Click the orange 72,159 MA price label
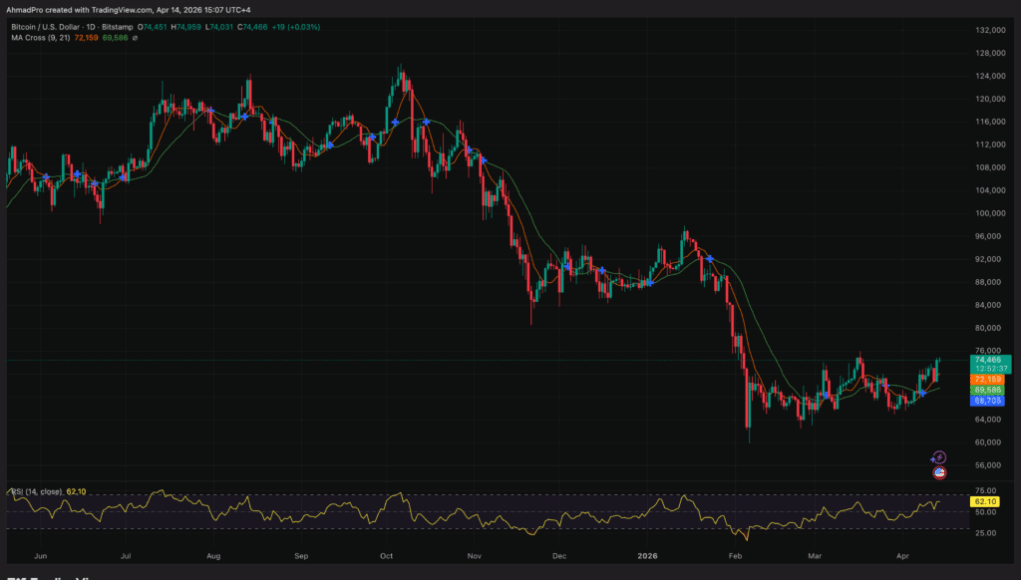Screen dimensions: 1021x580 986,380
